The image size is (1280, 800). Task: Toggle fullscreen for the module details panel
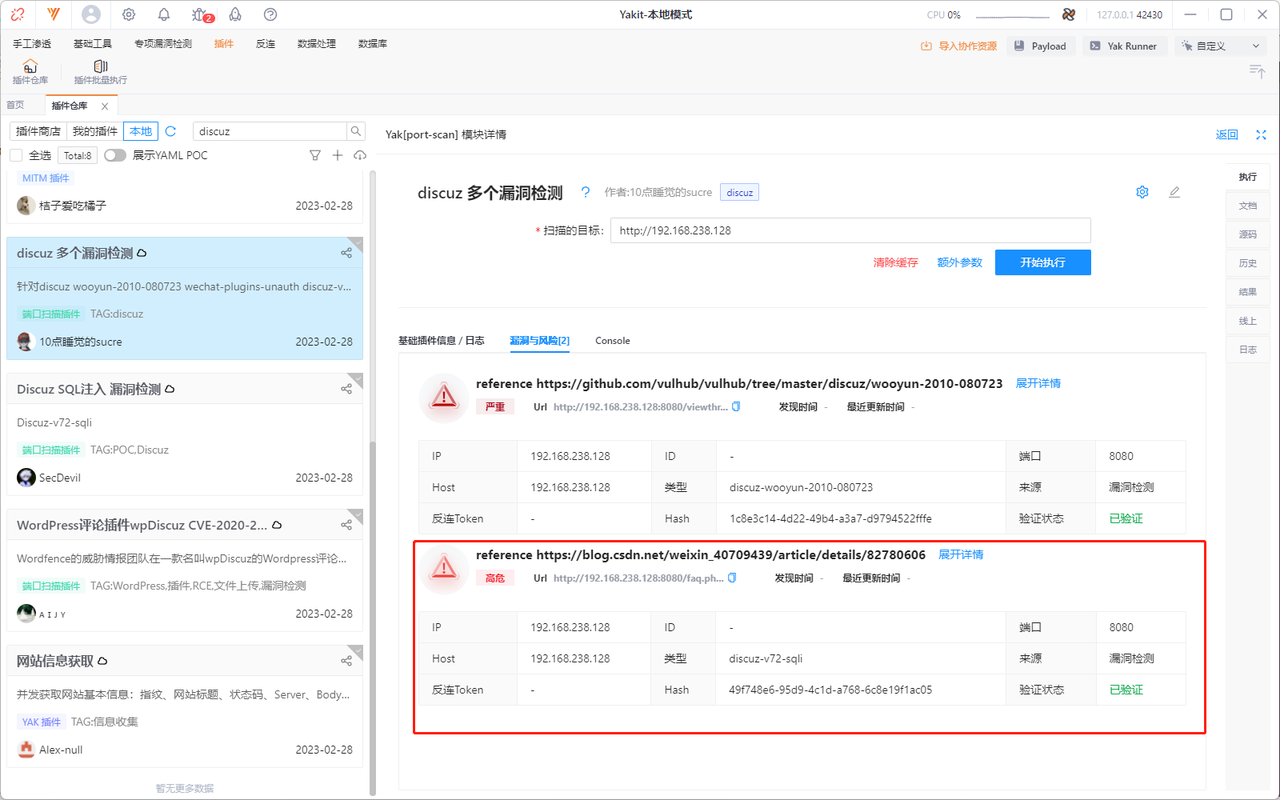click(x=1261, y=135)
